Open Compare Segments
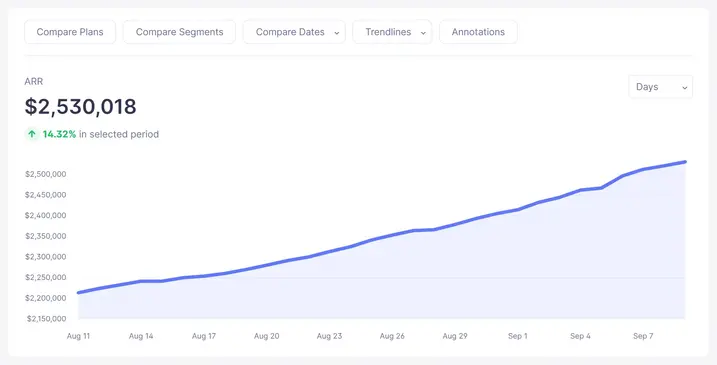Image resolution: width=717 pixels, height=365 pixels. point(179,32)
